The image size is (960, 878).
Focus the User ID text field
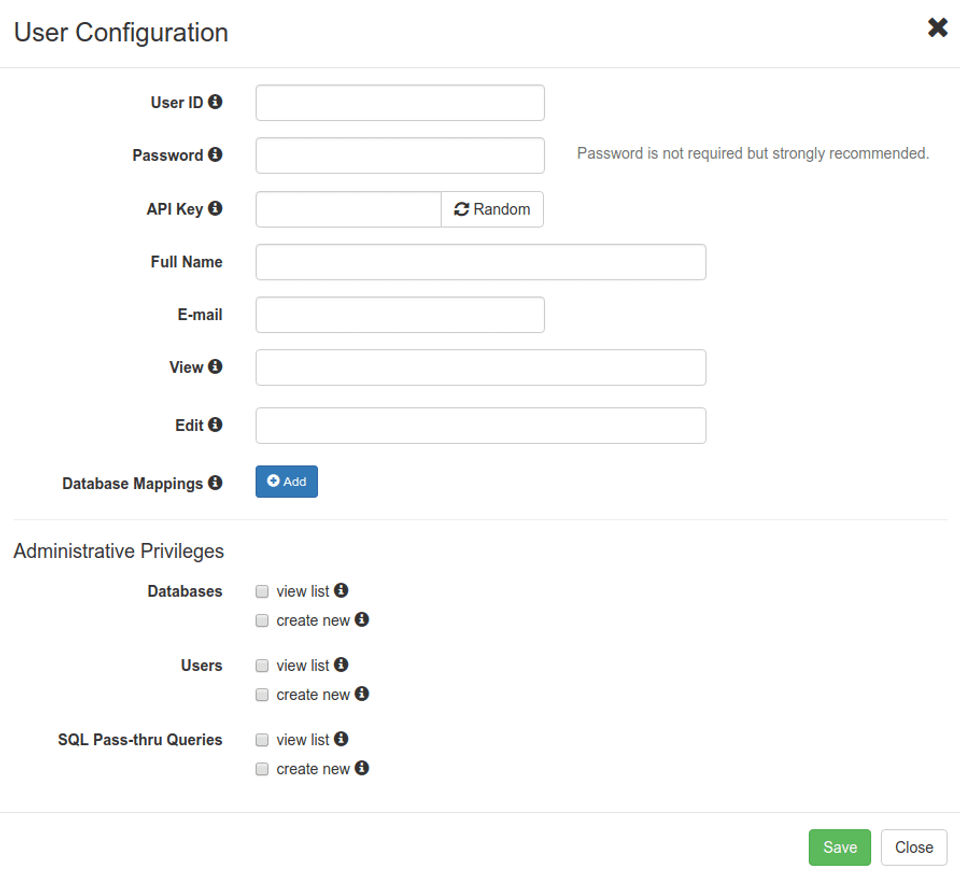coord(400,103)
